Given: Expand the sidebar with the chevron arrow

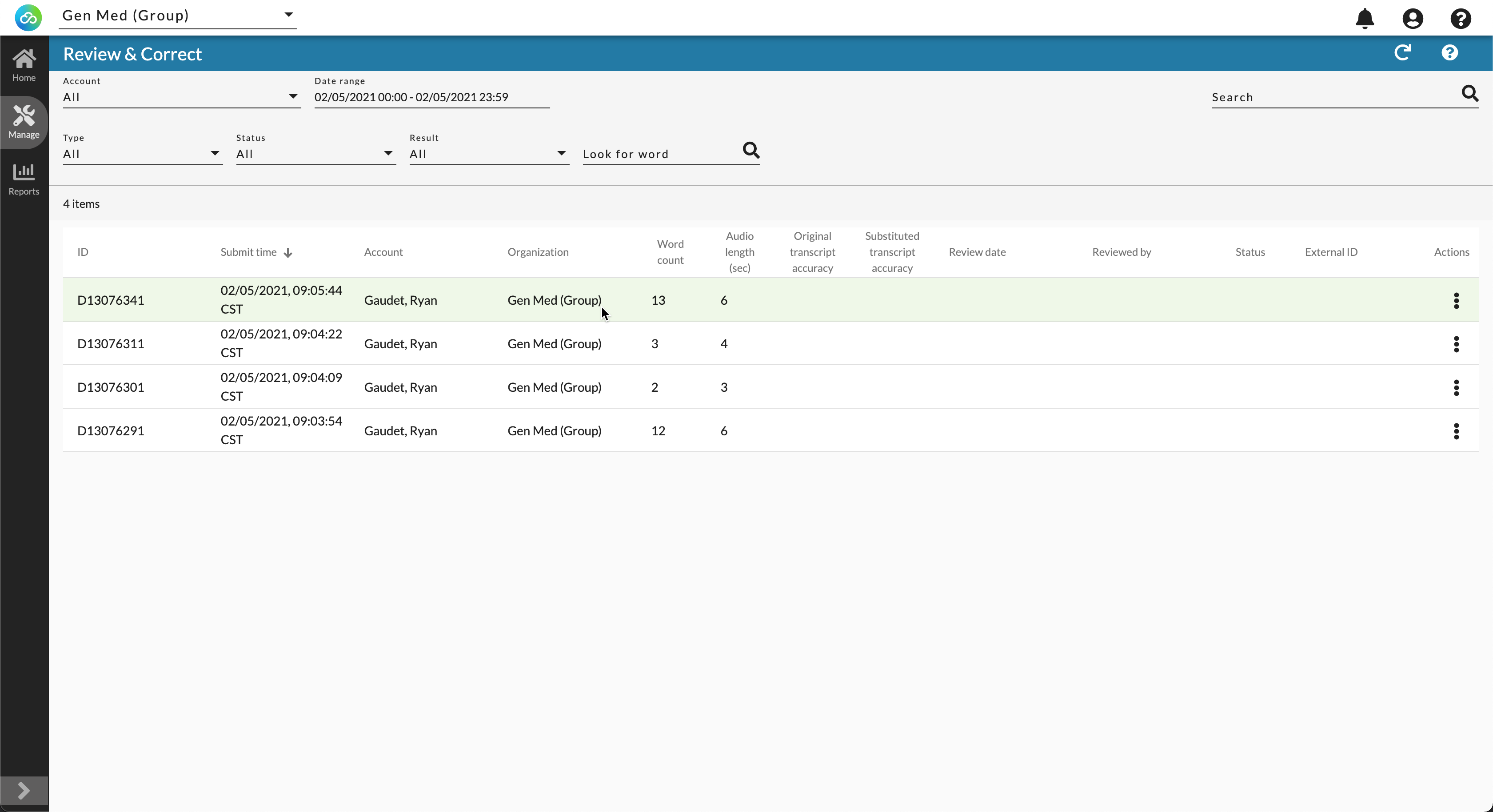Looking at the screenshot, I should pos(24,791).
